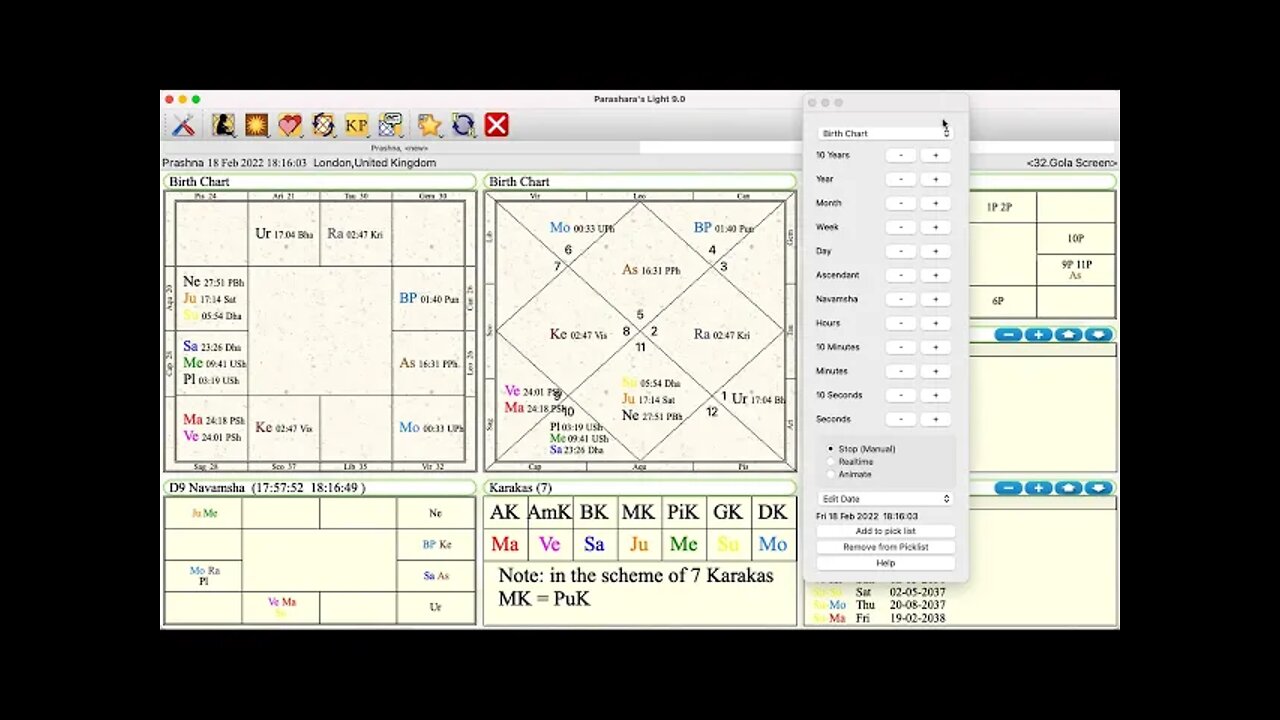Increase Minutes with plus button
1280x720 pixels.
(x=936, y=371)
